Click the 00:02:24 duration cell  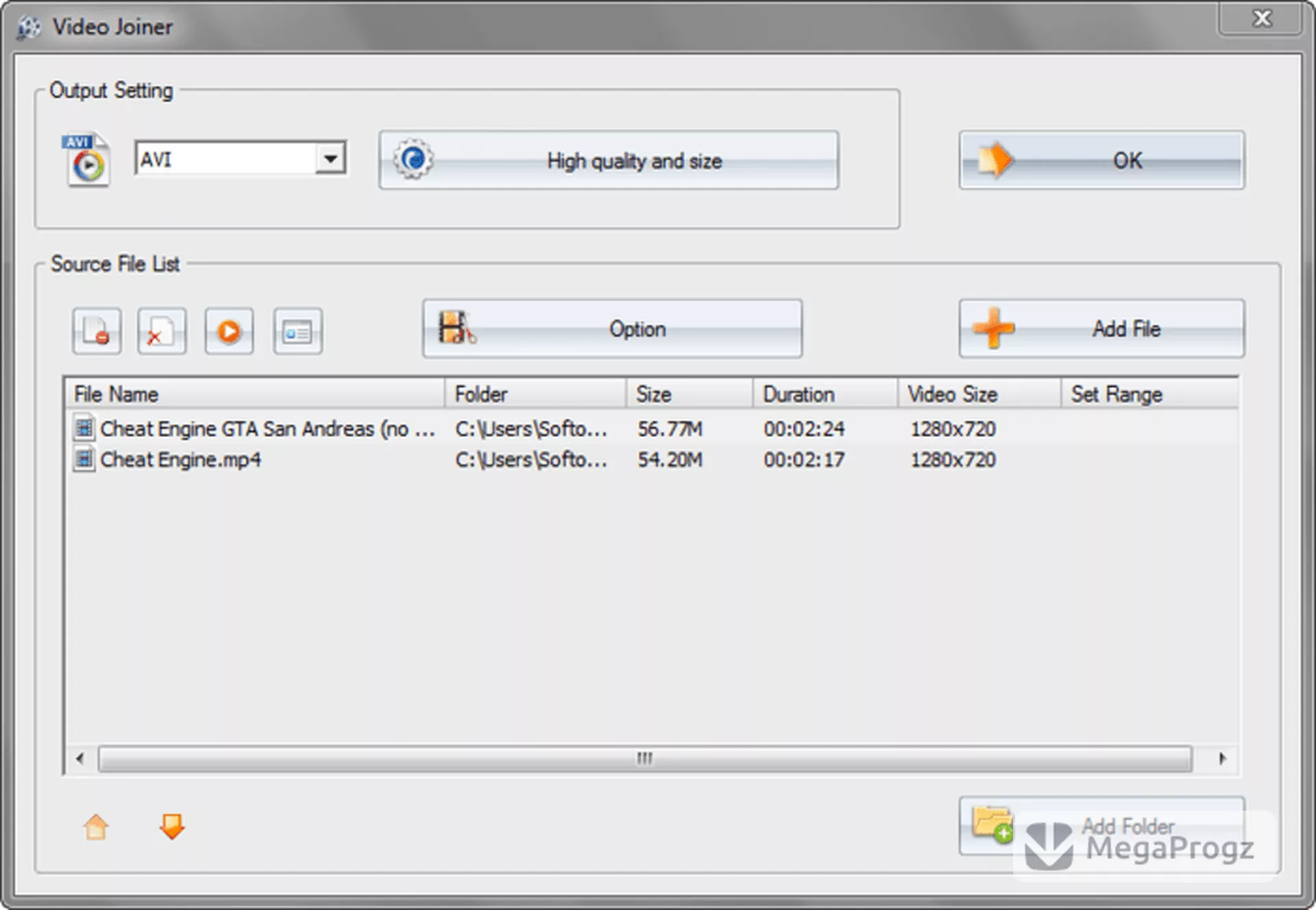804,429
